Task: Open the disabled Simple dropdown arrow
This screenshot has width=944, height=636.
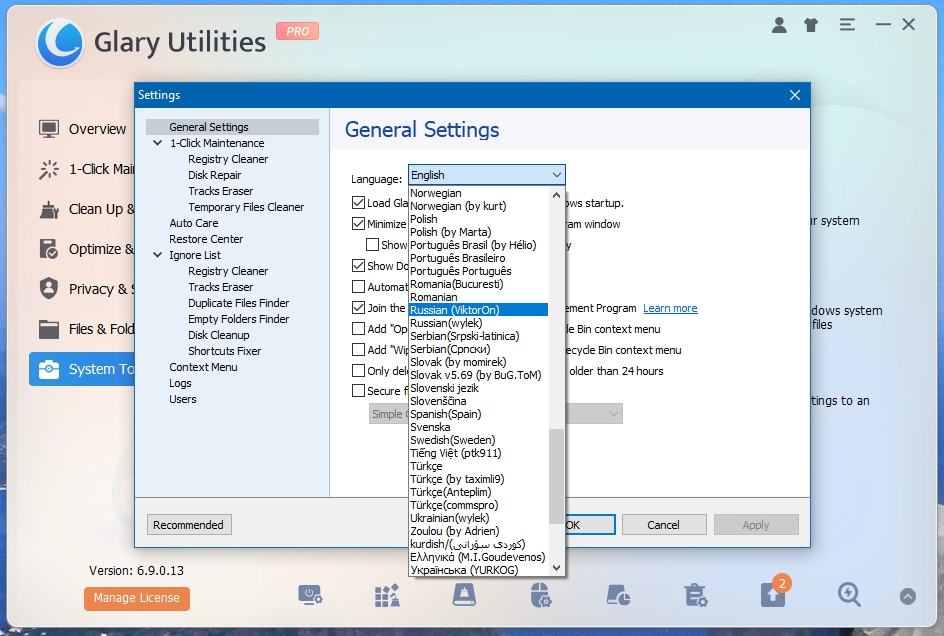Action: click(613, 414)
